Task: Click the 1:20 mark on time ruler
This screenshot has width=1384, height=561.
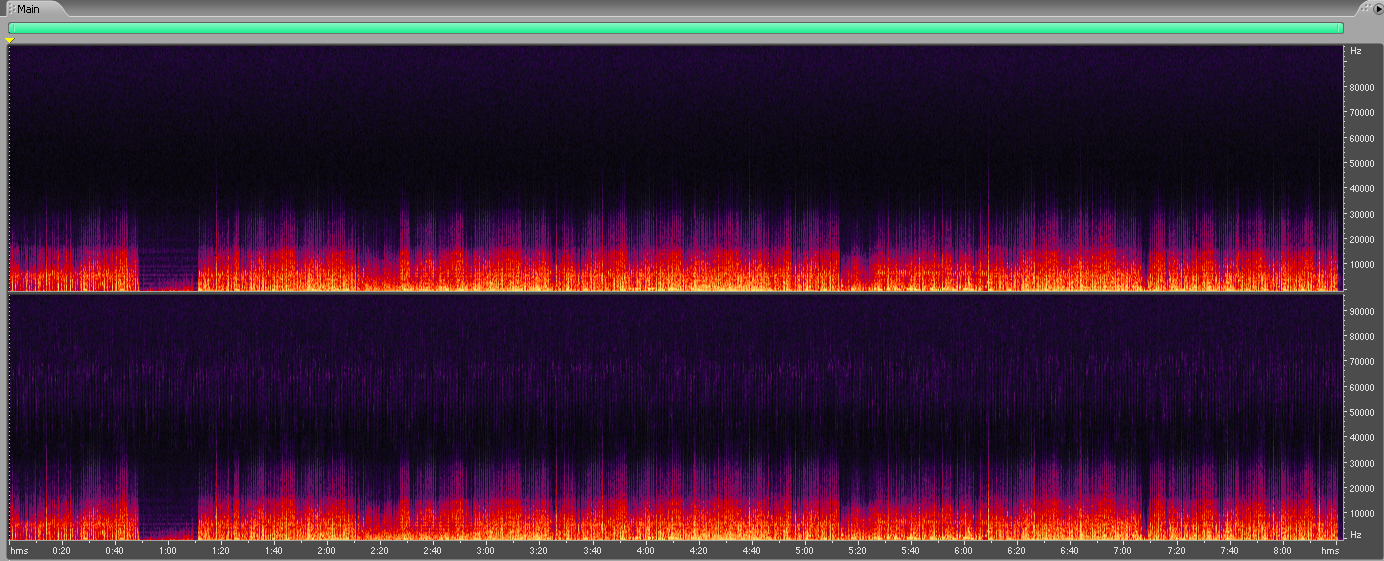Action: coord(221,551)
